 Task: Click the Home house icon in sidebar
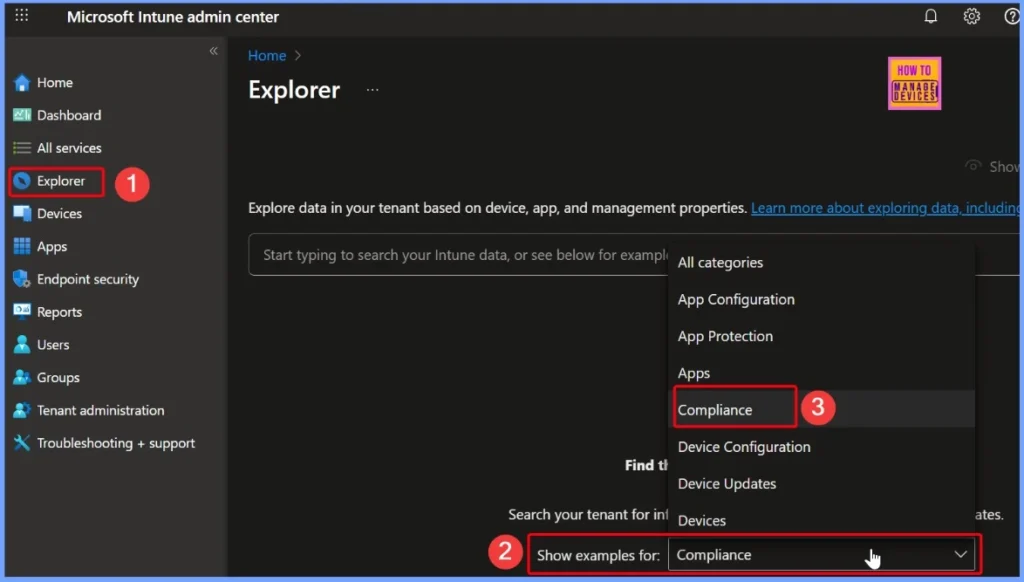[x=22, y=83]
